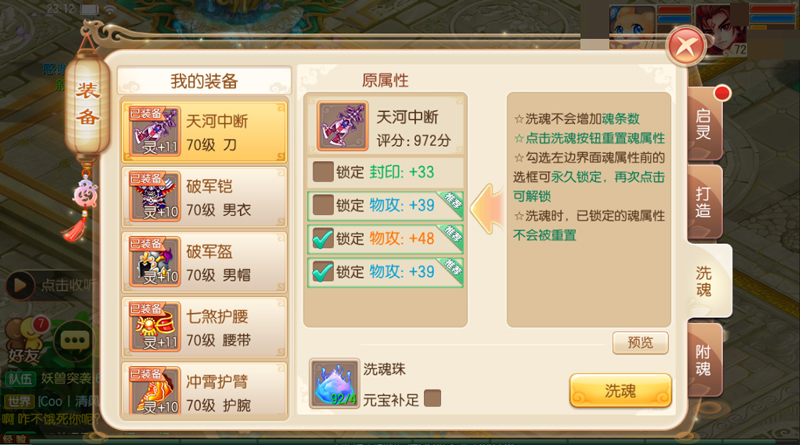Tap the weapon thumbnail in 原属性 panel
800x445 pixels.
tap(342, 126)
